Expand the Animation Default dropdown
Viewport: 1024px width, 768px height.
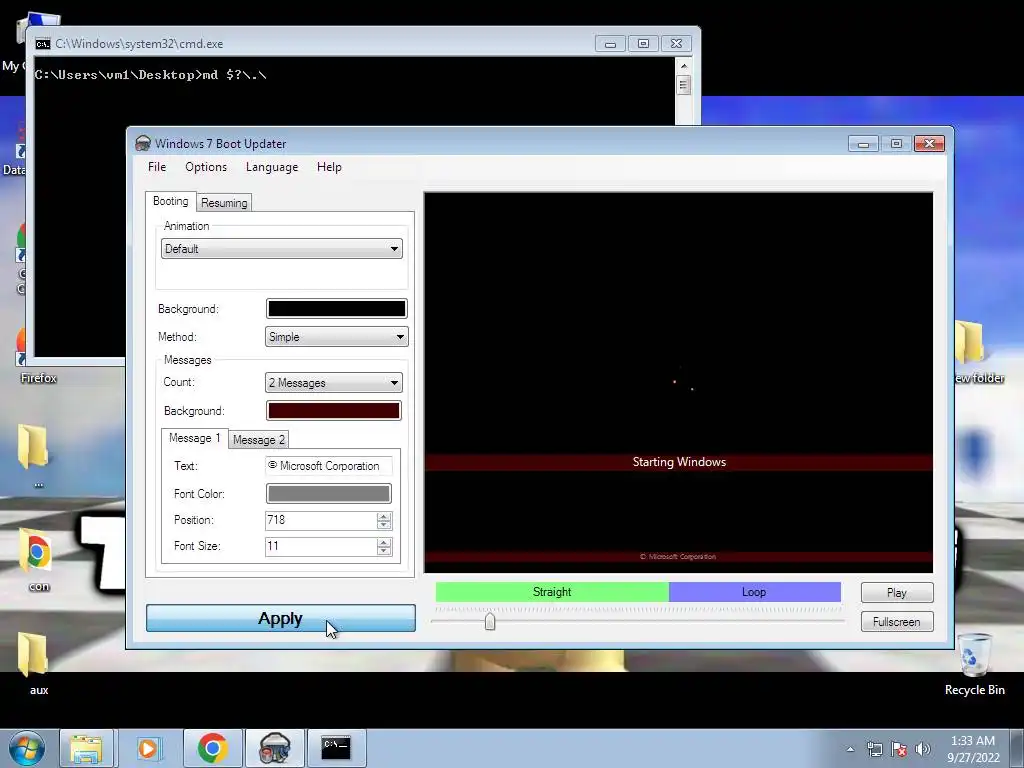281,249
